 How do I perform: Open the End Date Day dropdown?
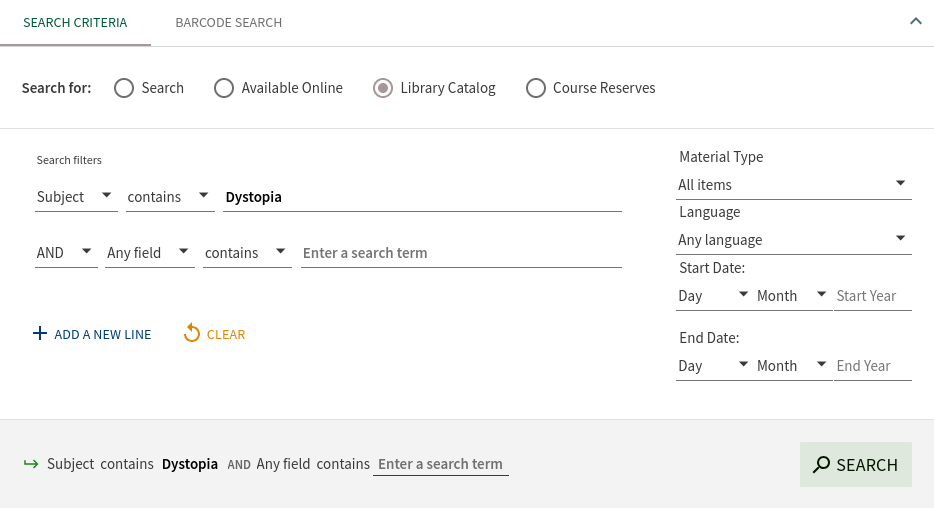[713, 366]
